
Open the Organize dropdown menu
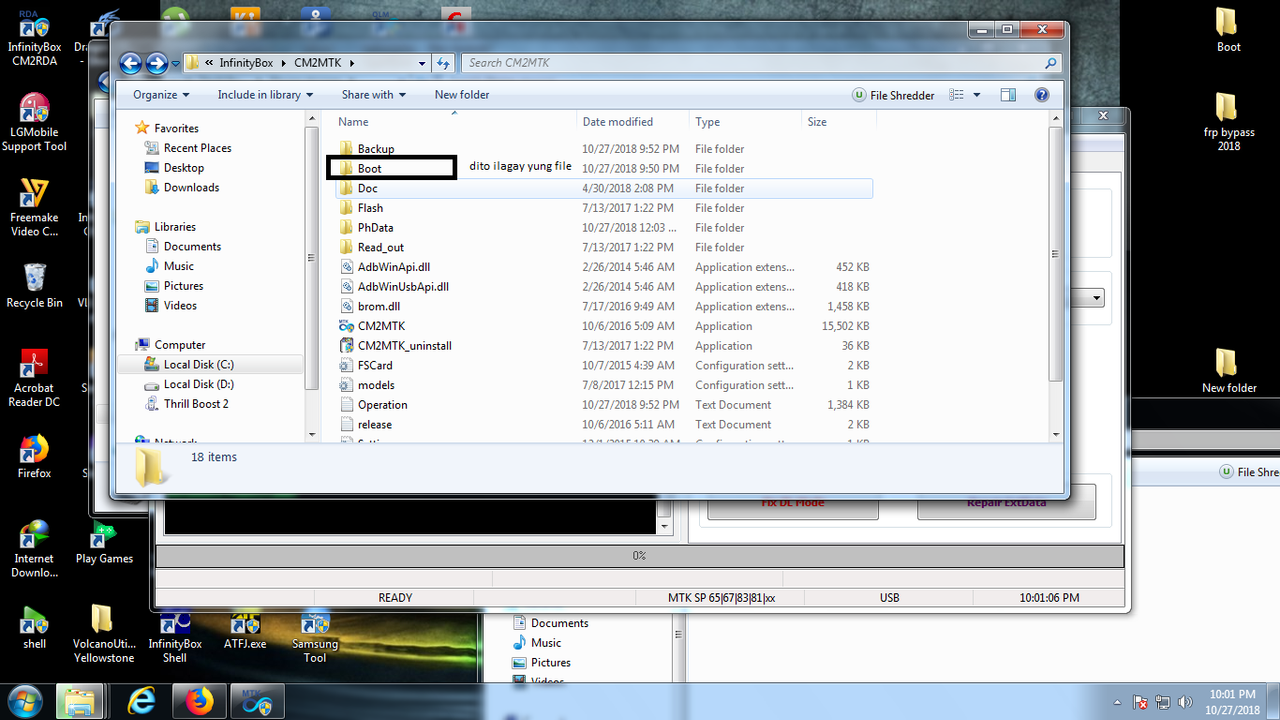click(161, 95)
